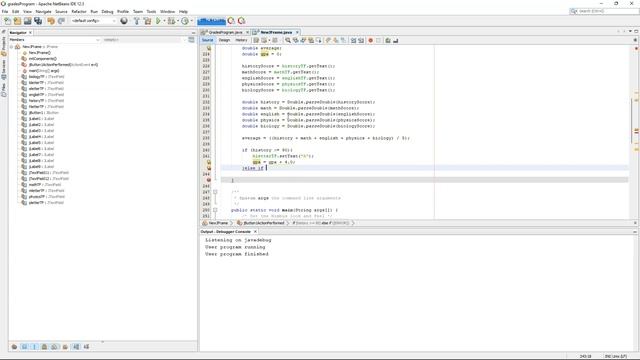The height and width of the screenshot is (360, 640).
Task: Toggle the seventh filter button in Navigator bottom bar
Action: [x=76, y=347]
